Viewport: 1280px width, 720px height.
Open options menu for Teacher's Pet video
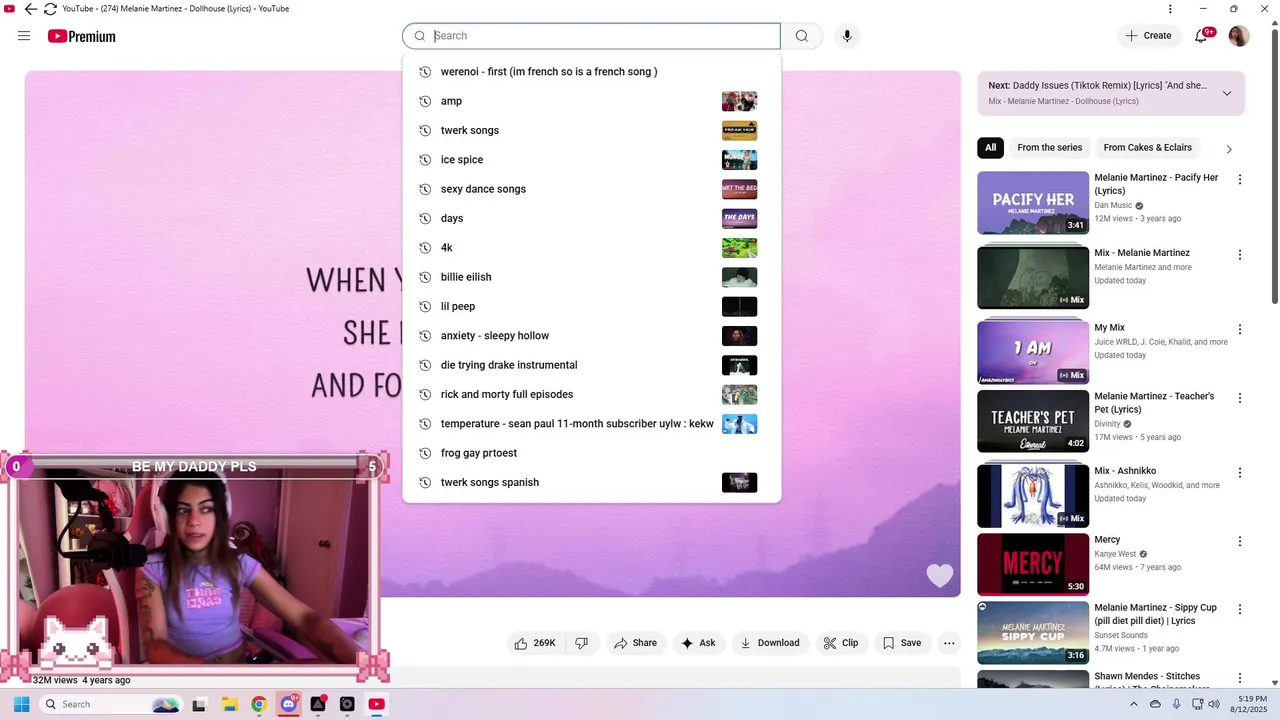click(1240, 398)
